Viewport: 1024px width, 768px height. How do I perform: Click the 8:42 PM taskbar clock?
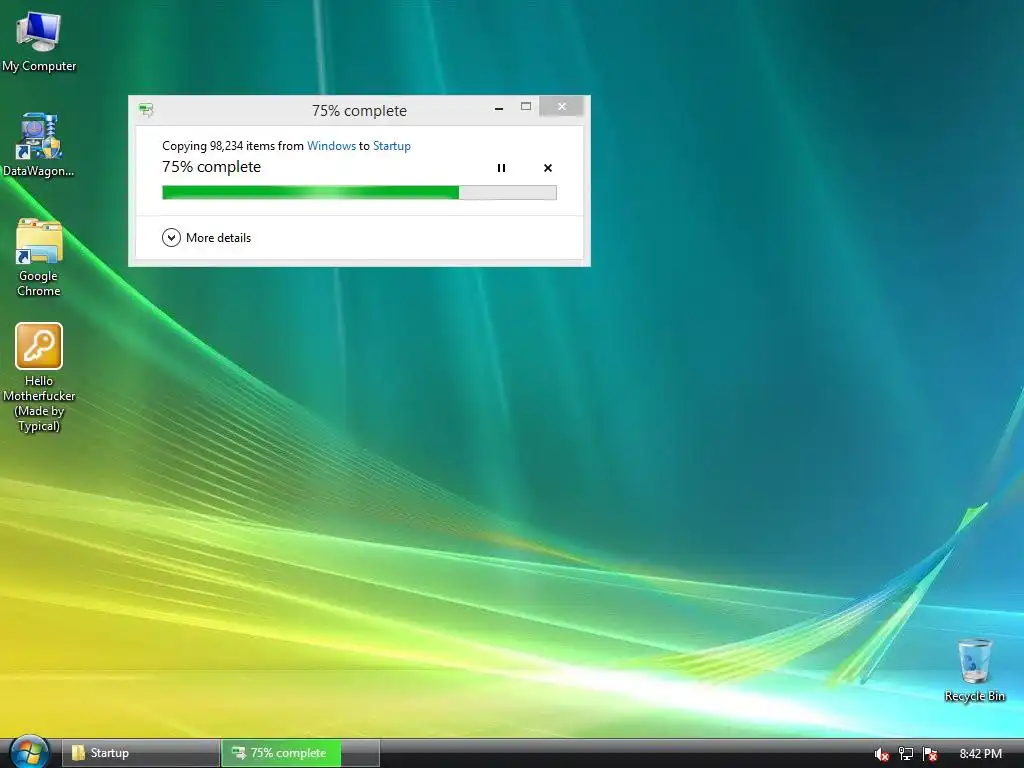(980, 754)
